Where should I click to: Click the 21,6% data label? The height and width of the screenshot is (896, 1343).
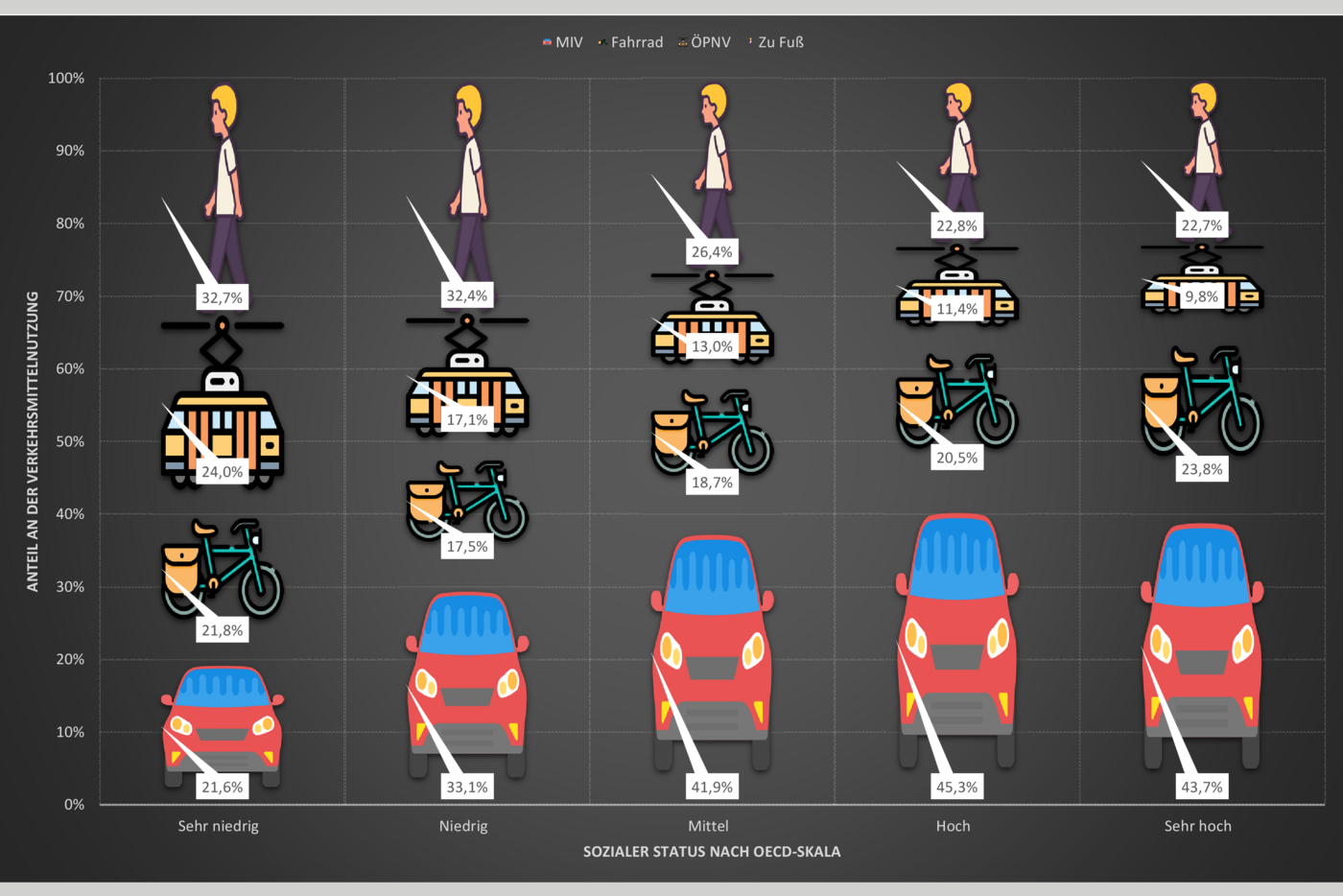point(223,787)
